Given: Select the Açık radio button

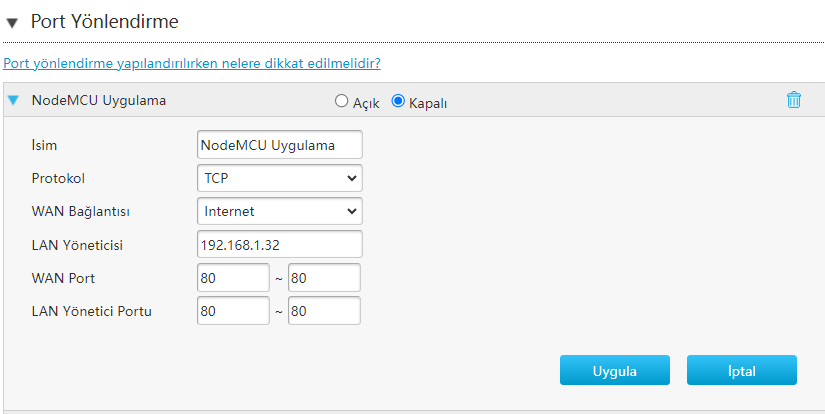Looking at the screenshot, I should point(341,101).
